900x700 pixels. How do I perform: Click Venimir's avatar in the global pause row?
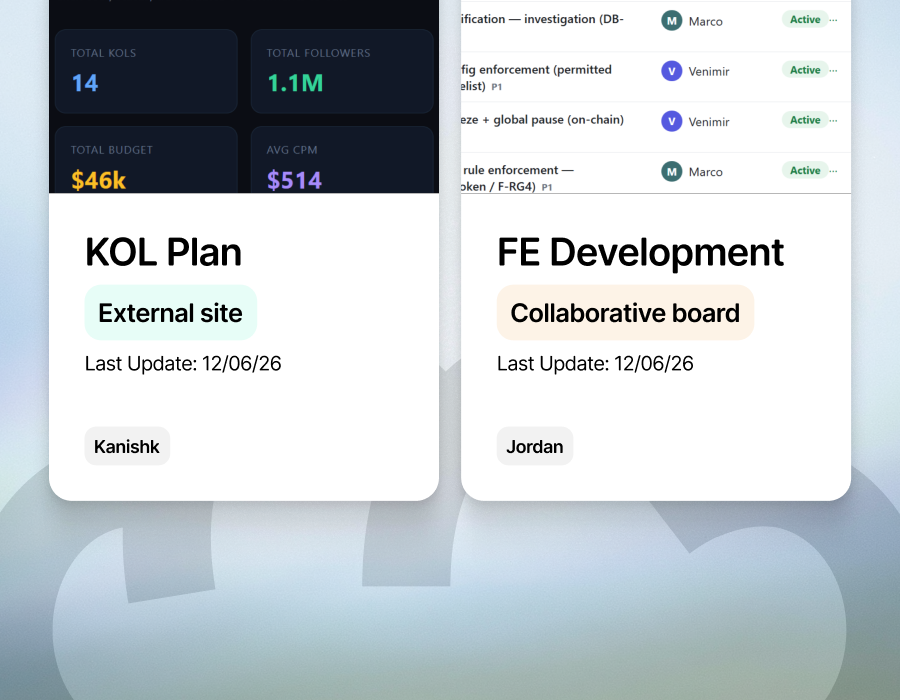pyautogui.click(x=672, y=122)
